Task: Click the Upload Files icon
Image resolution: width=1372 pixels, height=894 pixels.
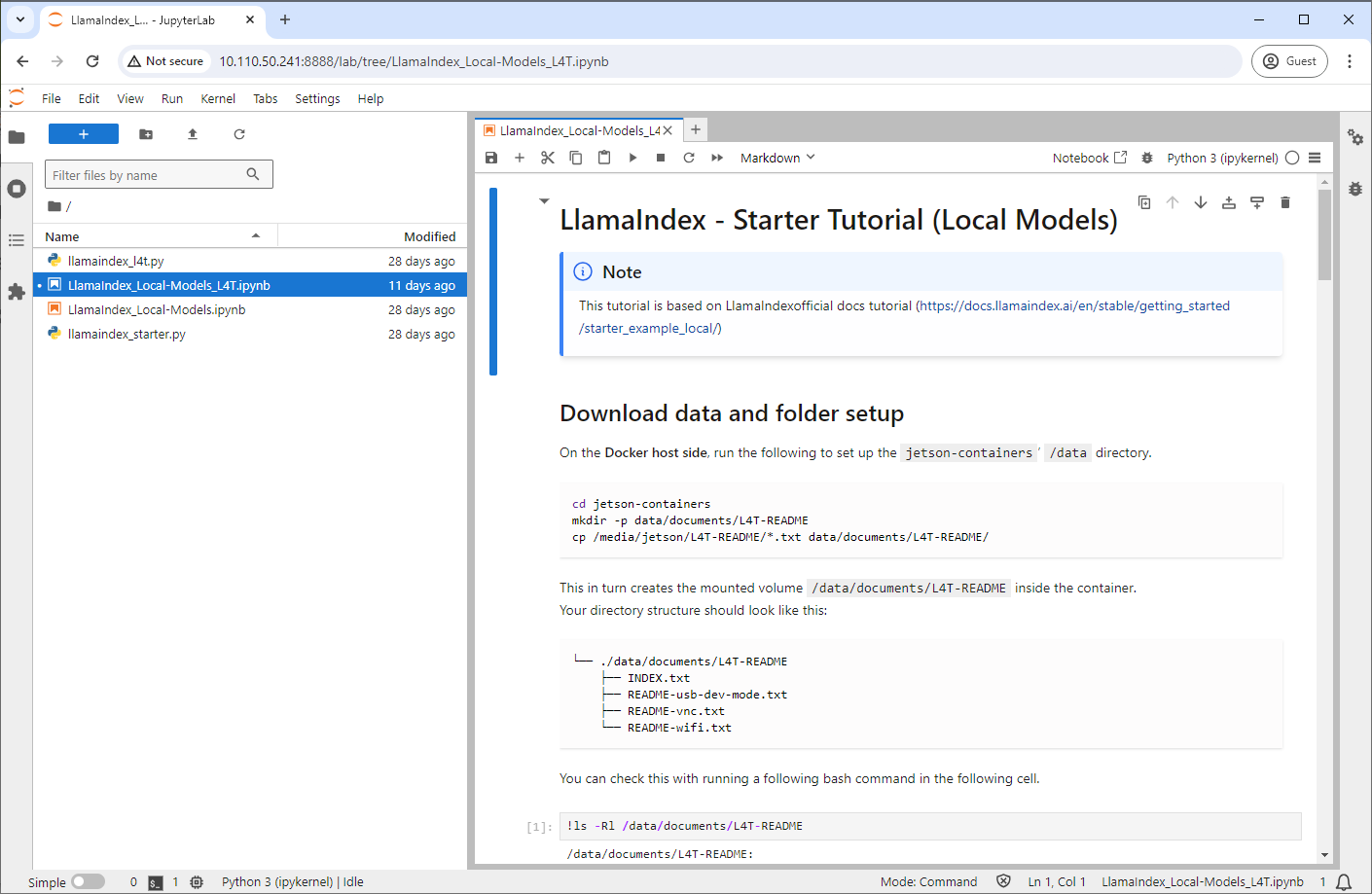Action: coord(193,134)
